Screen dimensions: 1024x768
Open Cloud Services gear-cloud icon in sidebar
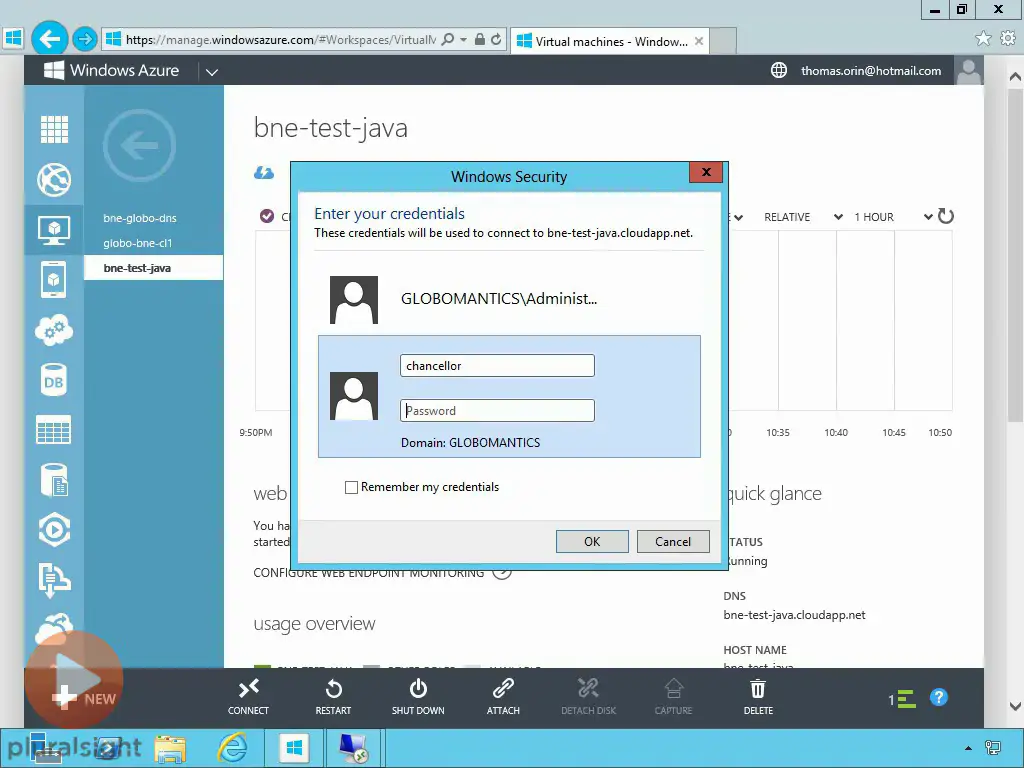(54, 330)
